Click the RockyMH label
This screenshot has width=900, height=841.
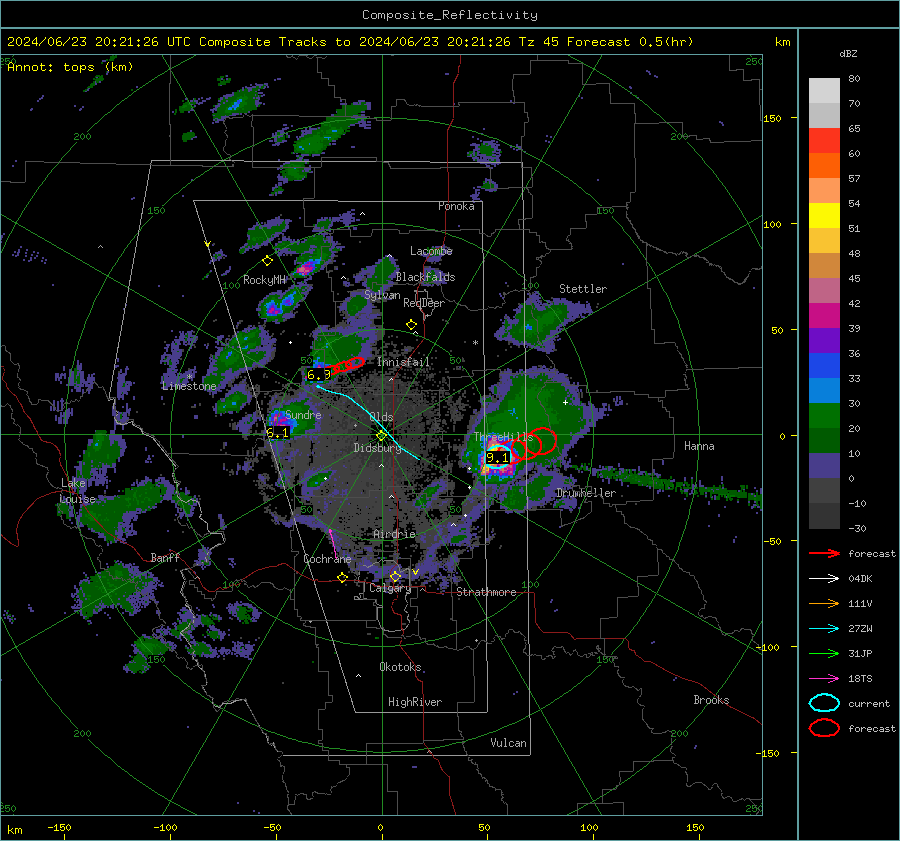point(265,280)
